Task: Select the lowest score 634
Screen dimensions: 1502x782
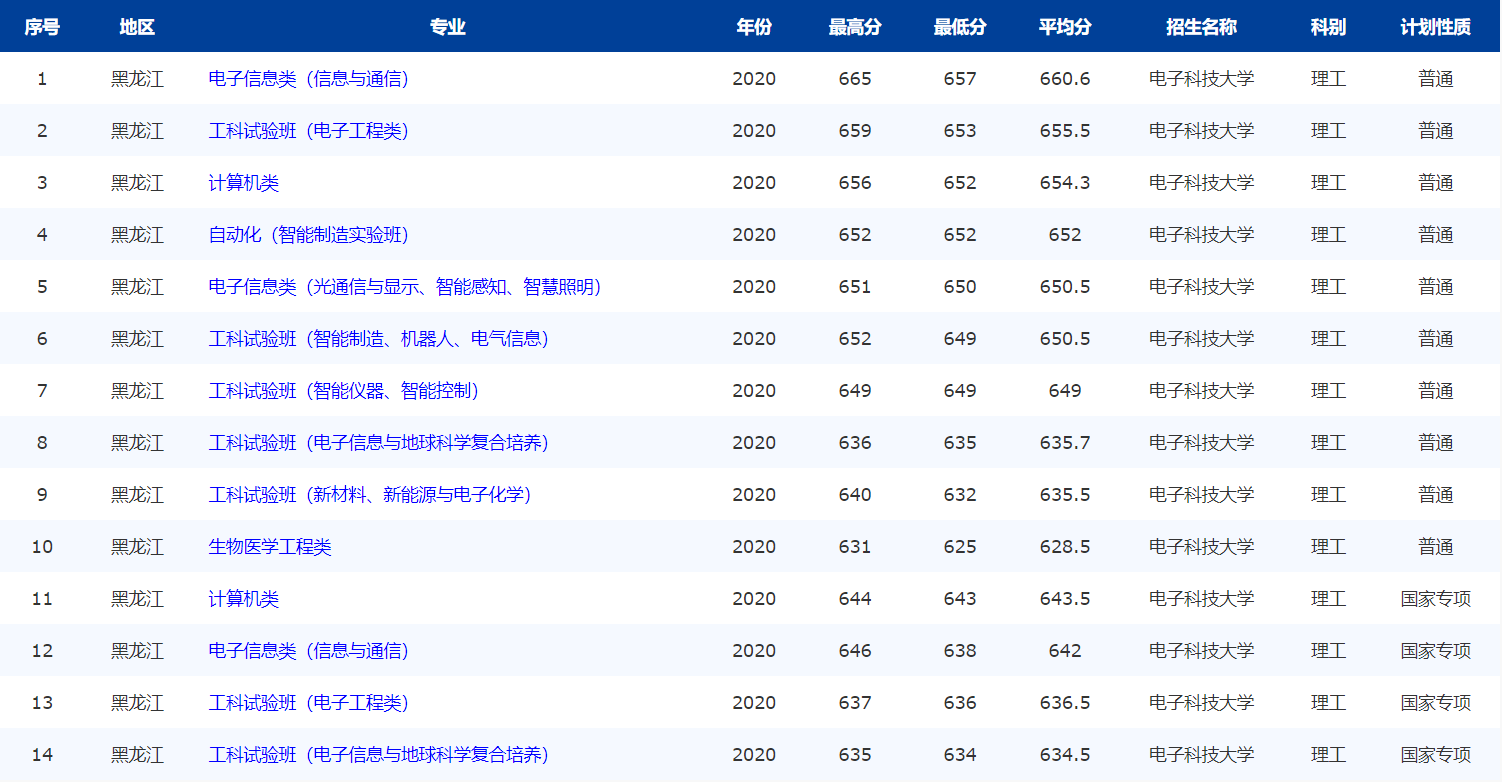Action: (960, 754)
